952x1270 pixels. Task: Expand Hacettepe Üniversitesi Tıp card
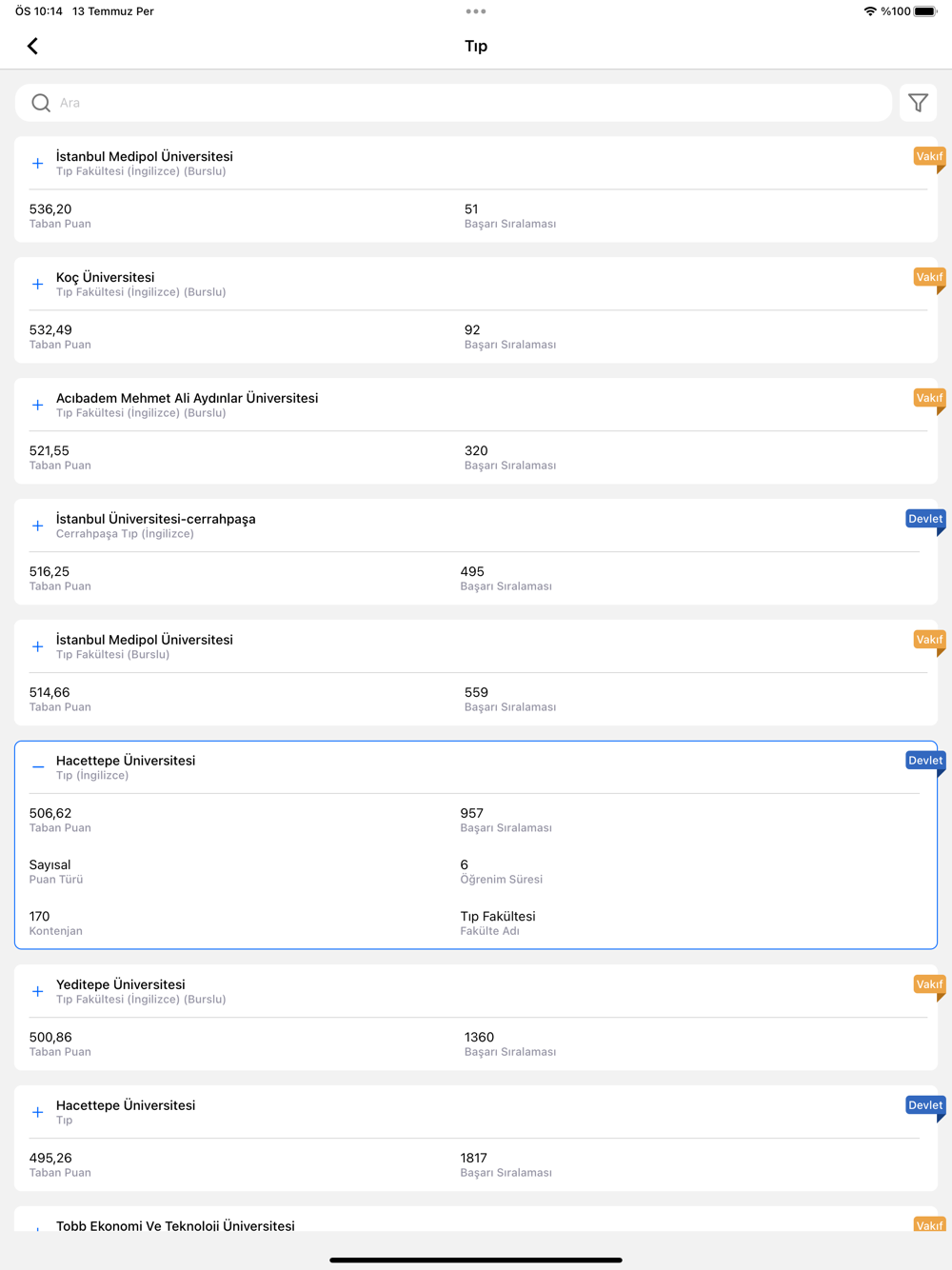(x=38, y=1113)
